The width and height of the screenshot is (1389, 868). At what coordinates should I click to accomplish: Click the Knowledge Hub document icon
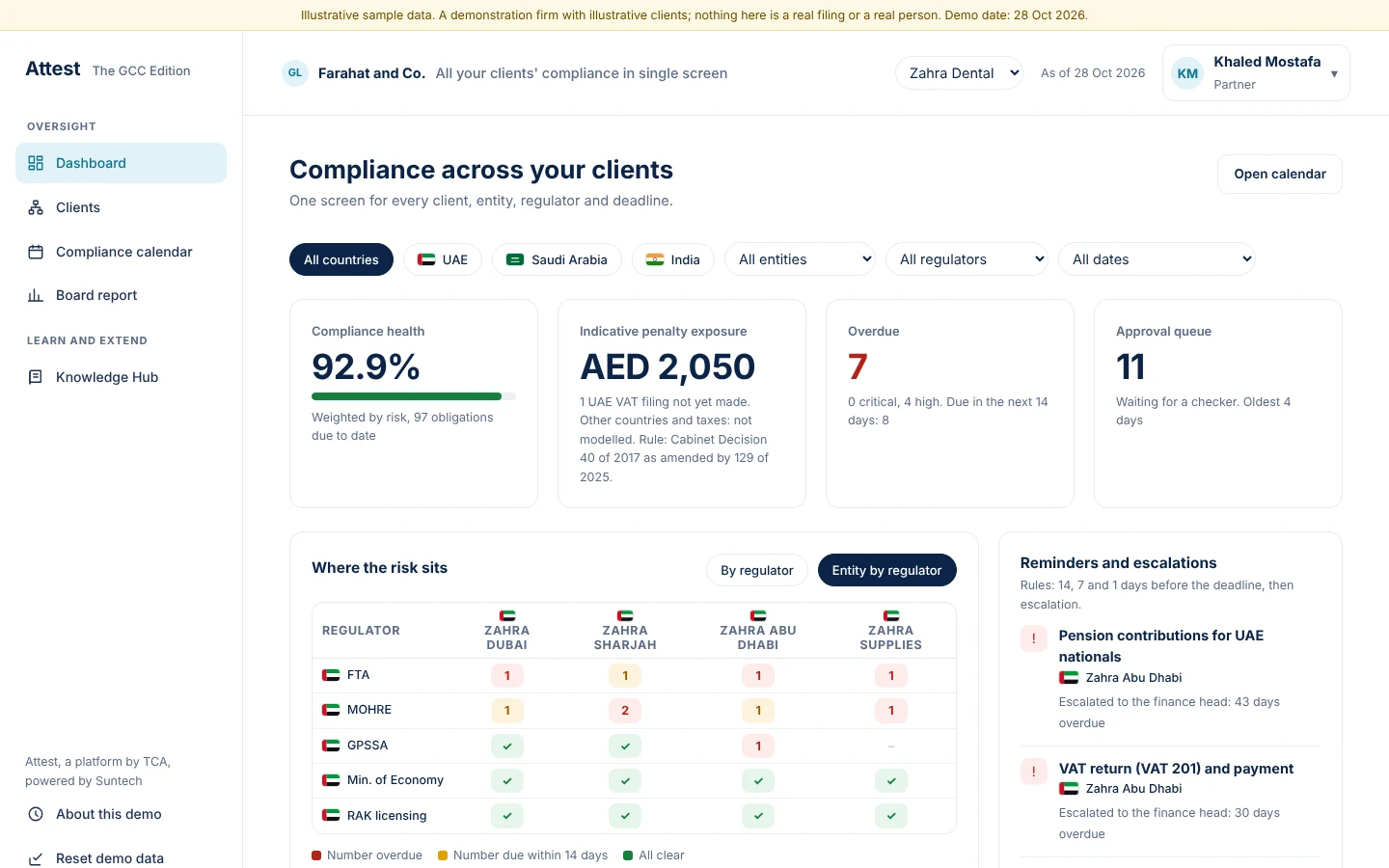[36, 377]
